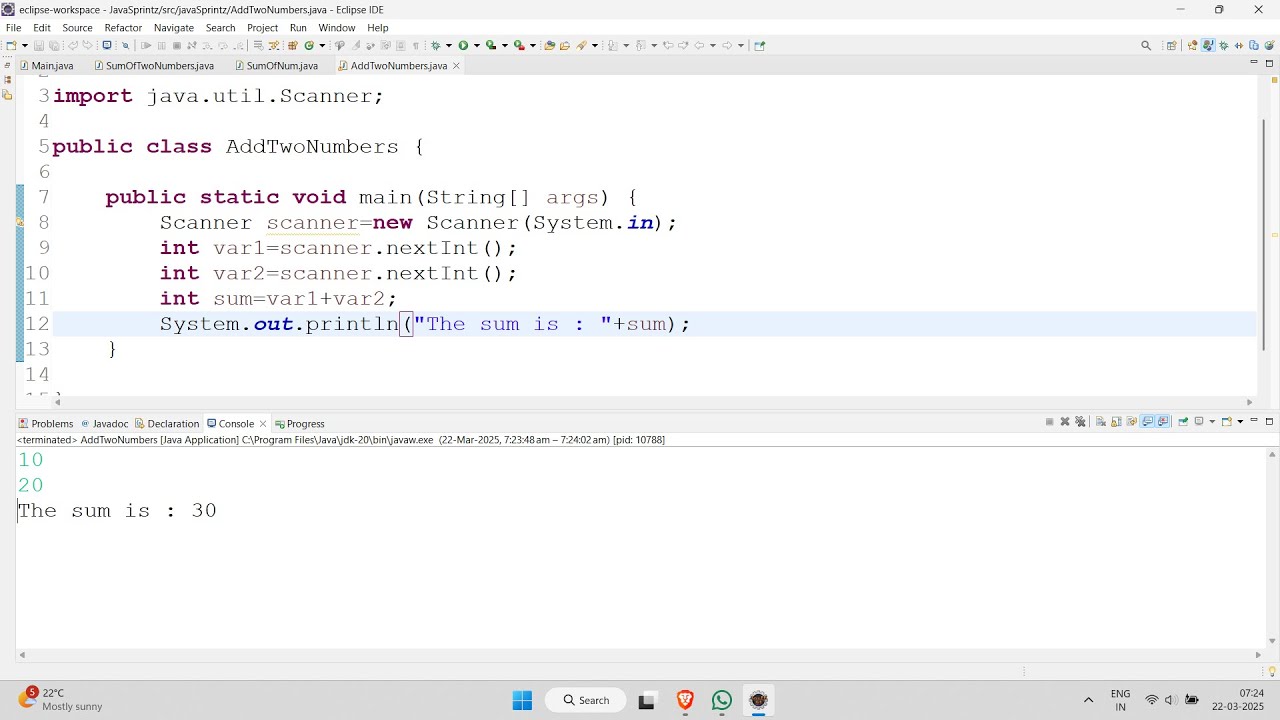Toggle Show Whitespace Characters pilcrow icon
Image resolution: width=1280 pixels, height=720 pixels.
[416, 45]
